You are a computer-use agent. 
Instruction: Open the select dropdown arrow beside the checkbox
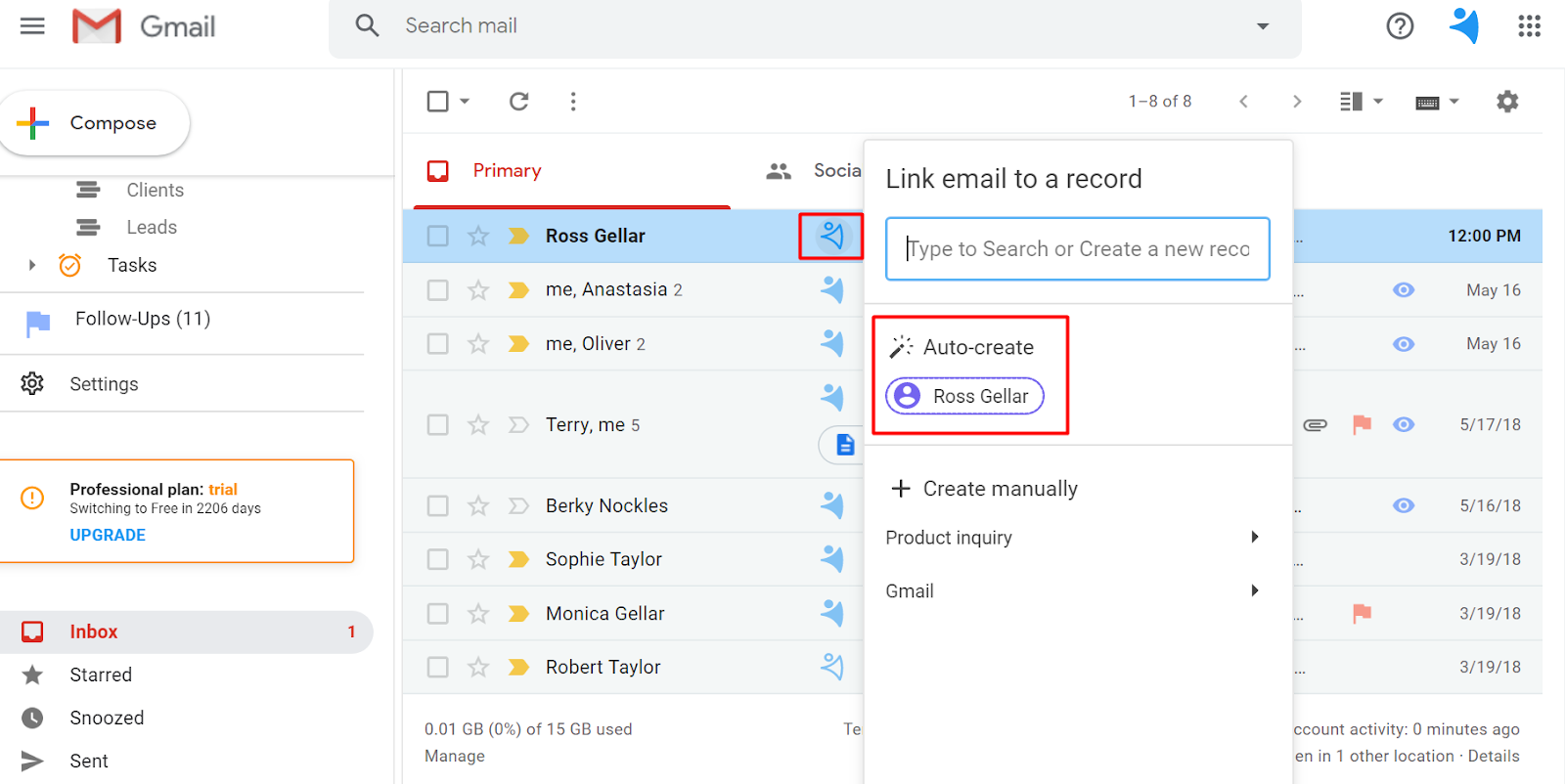click(x=465, y=101)
